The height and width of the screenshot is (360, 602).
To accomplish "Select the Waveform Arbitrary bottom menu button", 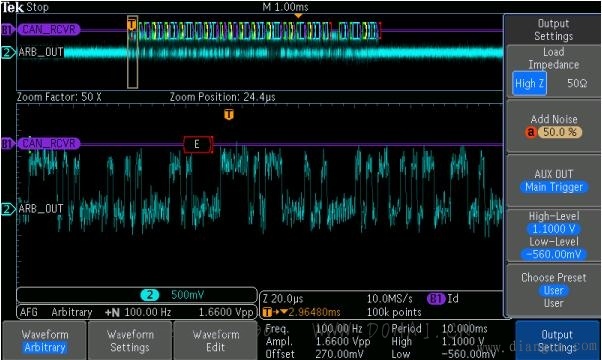I will coord(45,340).
